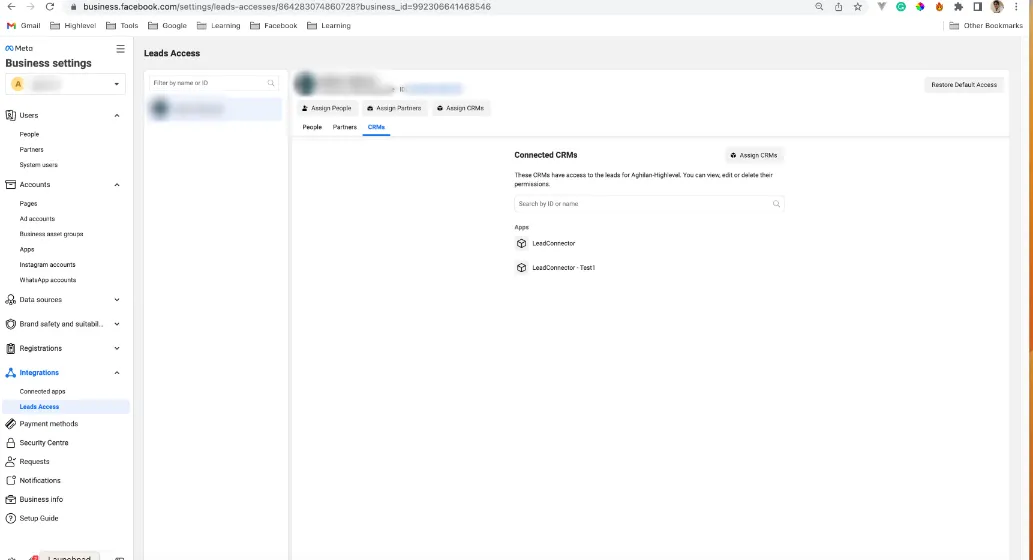Open the business account selector dropdown
The width and height of the screenshot is (1033, 560).
tap(65, 84)
